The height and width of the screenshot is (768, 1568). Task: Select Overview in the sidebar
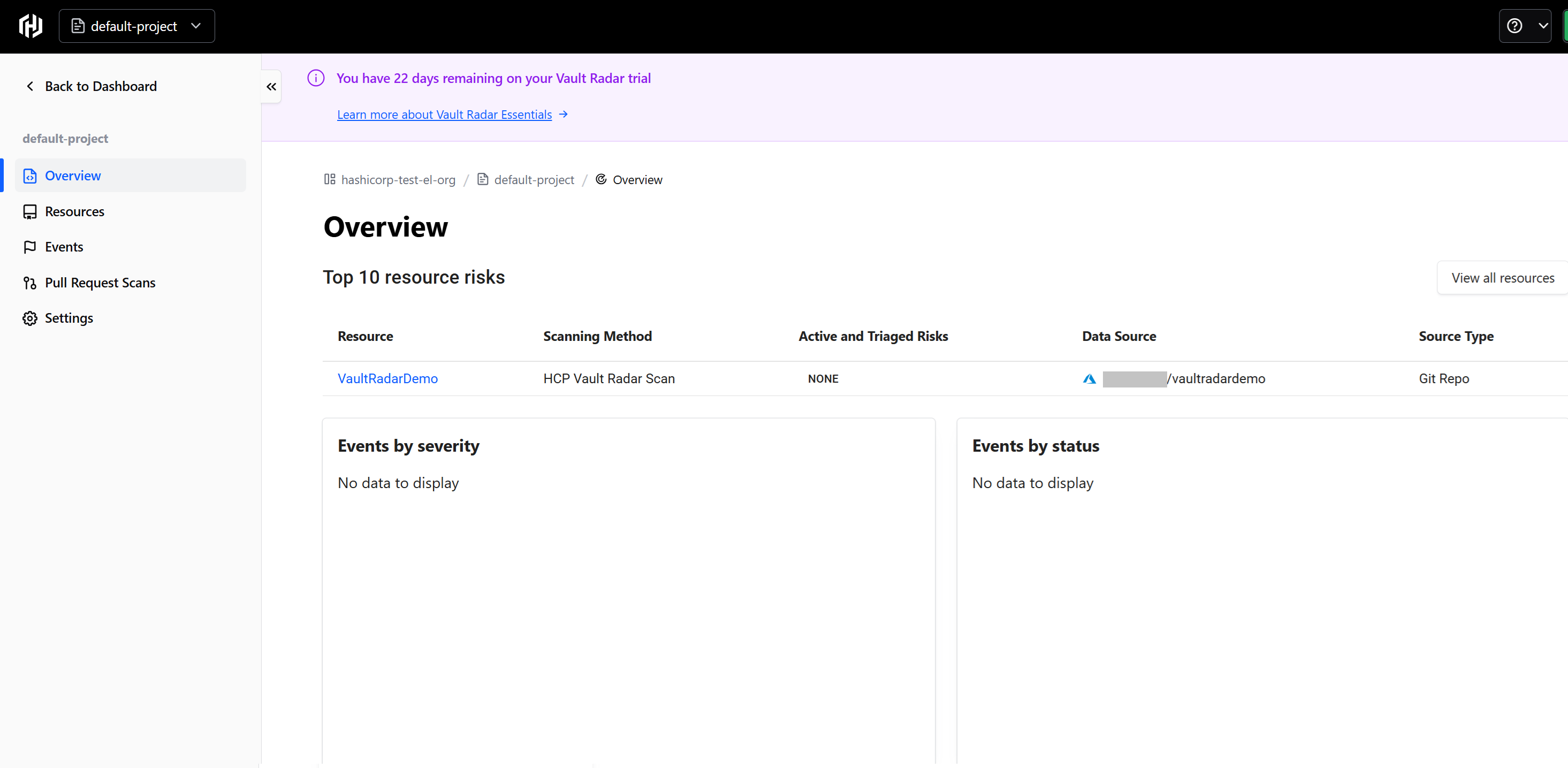tap(72, 176)
